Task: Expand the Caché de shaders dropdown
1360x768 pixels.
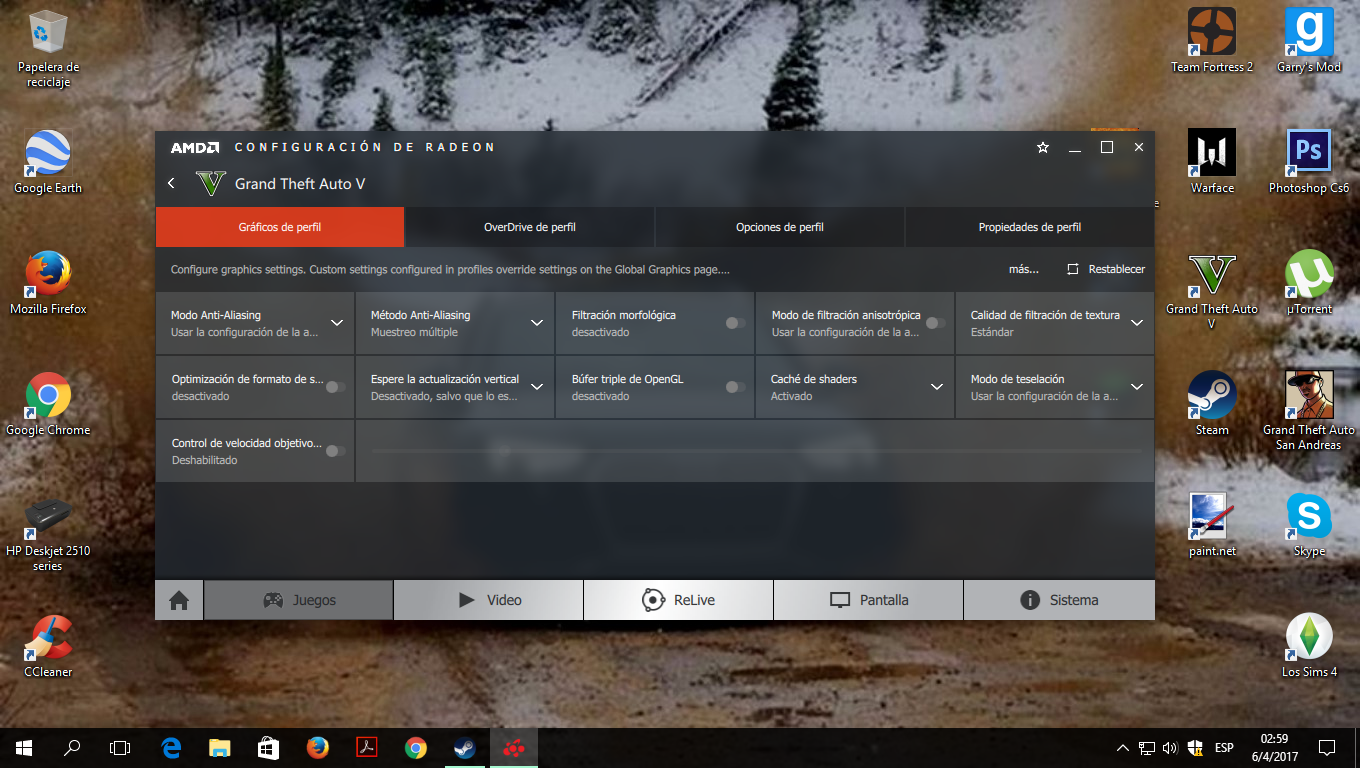Action: pyautogui.click(x=937, y=387)
